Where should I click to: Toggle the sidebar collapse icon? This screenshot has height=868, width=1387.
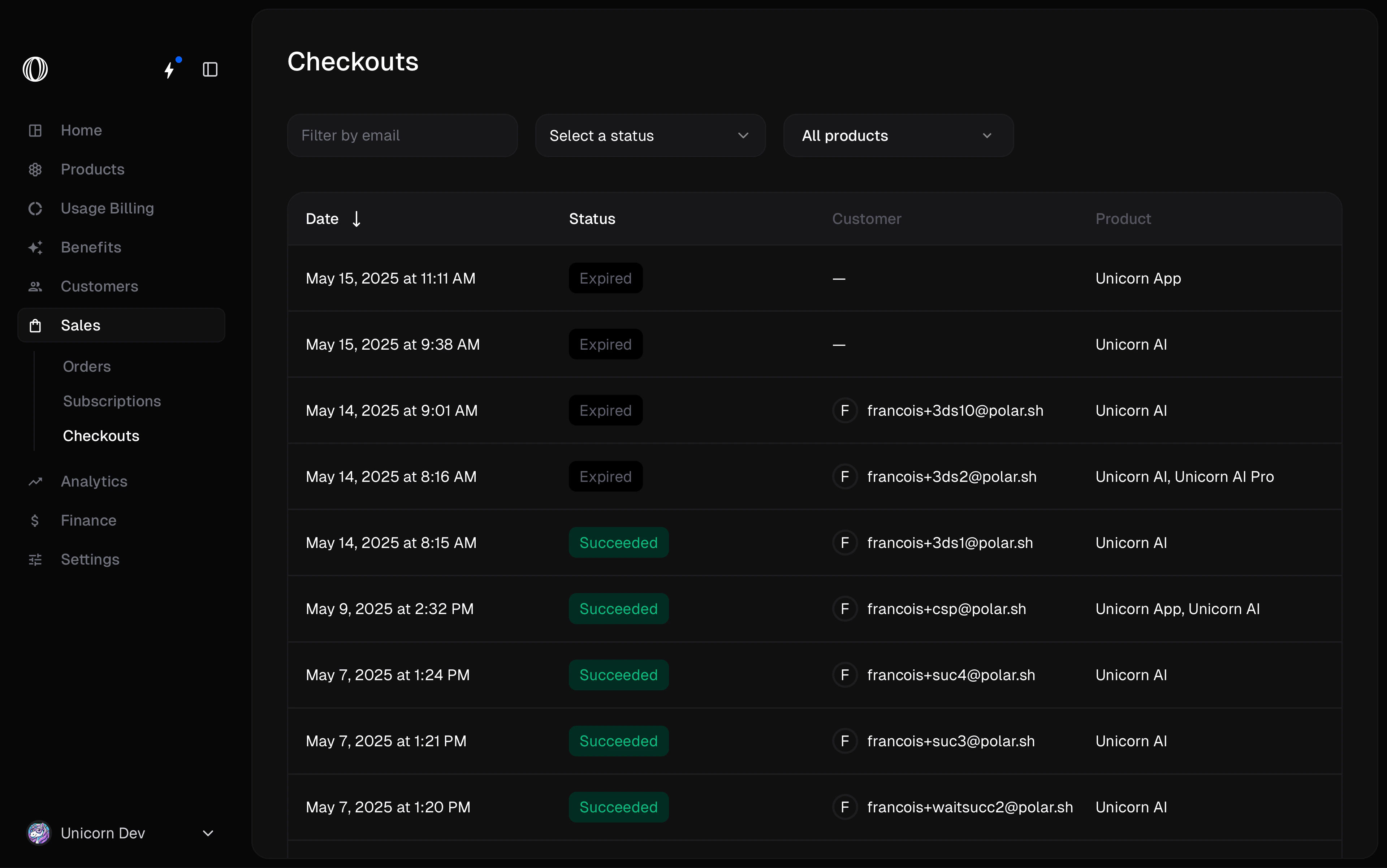(x=210, y=69)
